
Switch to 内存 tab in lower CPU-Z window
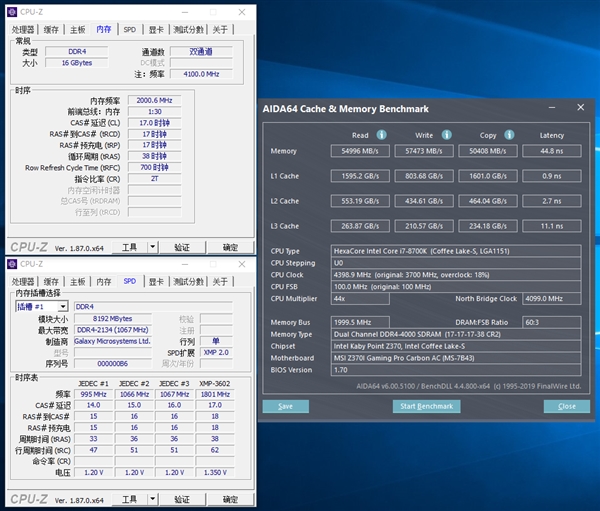tap(104, 282)
